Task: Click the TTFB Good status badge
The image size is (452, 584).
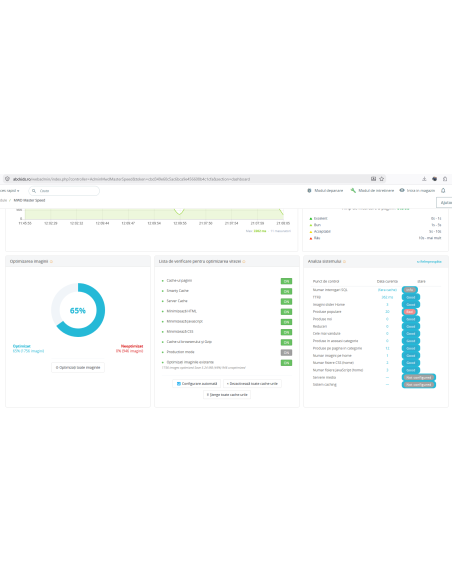Action: pos(411,297)
